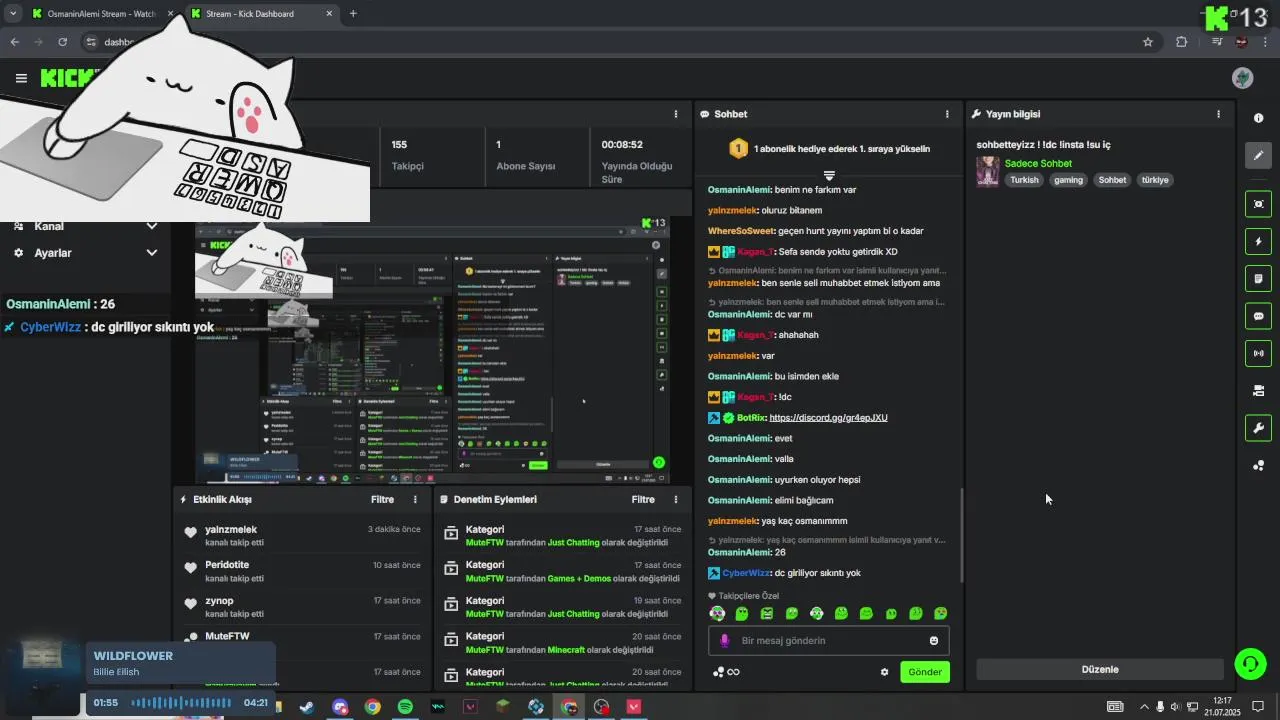Open the emoji picker in message box
This screenshot has height=720, width=1280.
(934, 641)
